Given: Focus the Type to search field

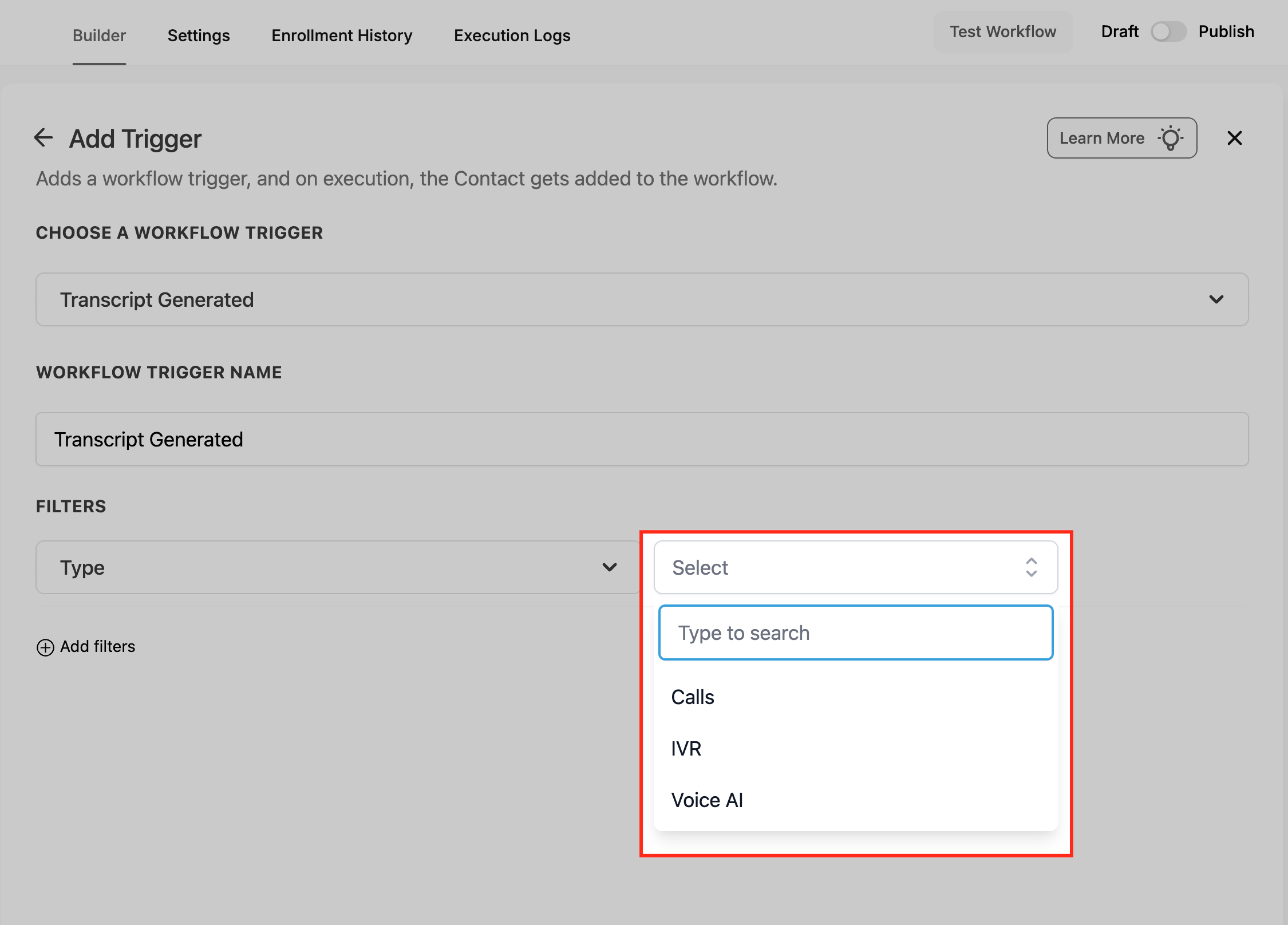Looking at the screenshot, I should click(855, 633).
